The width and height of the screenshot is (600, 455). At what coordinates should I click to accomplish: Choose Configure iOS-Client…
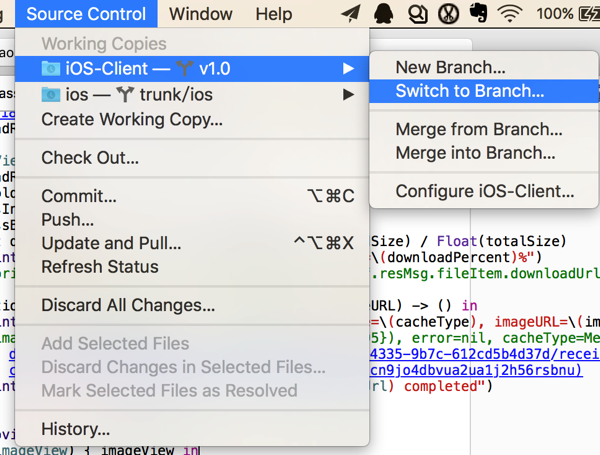click(485, 191)
